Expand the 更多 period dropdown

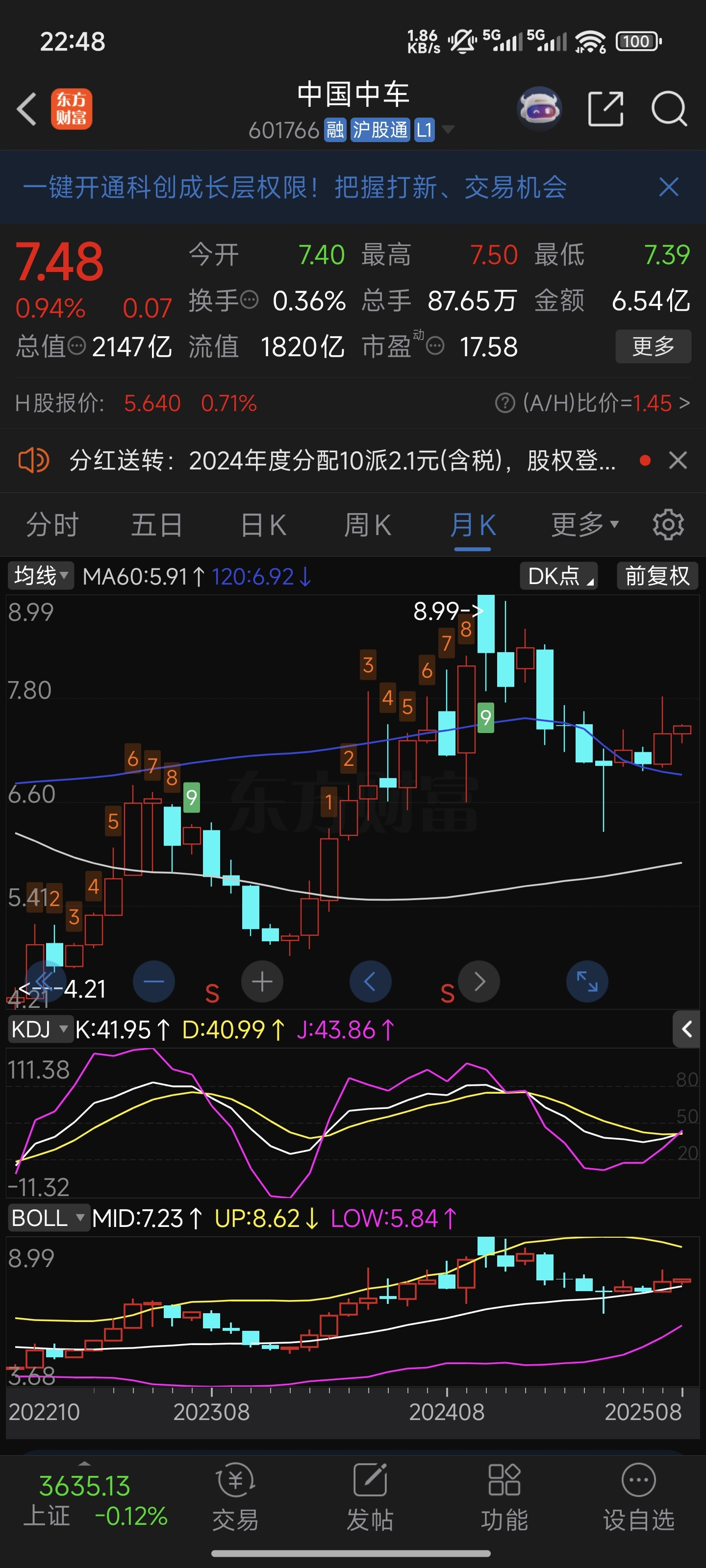(x=585, y=525)
